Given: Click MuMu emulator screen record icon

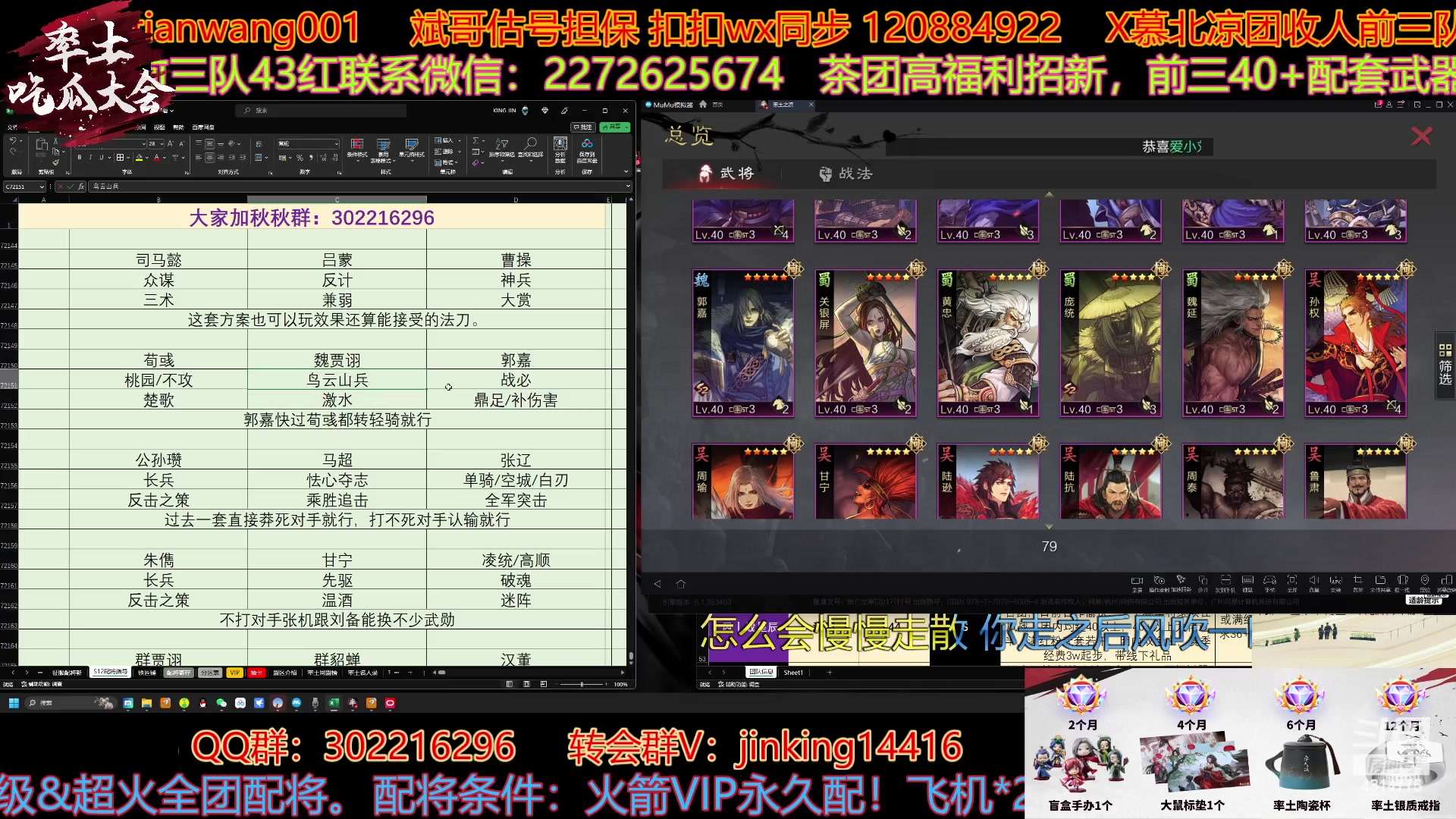Looking at the screenshot, I should click(x=1137, y=580).
